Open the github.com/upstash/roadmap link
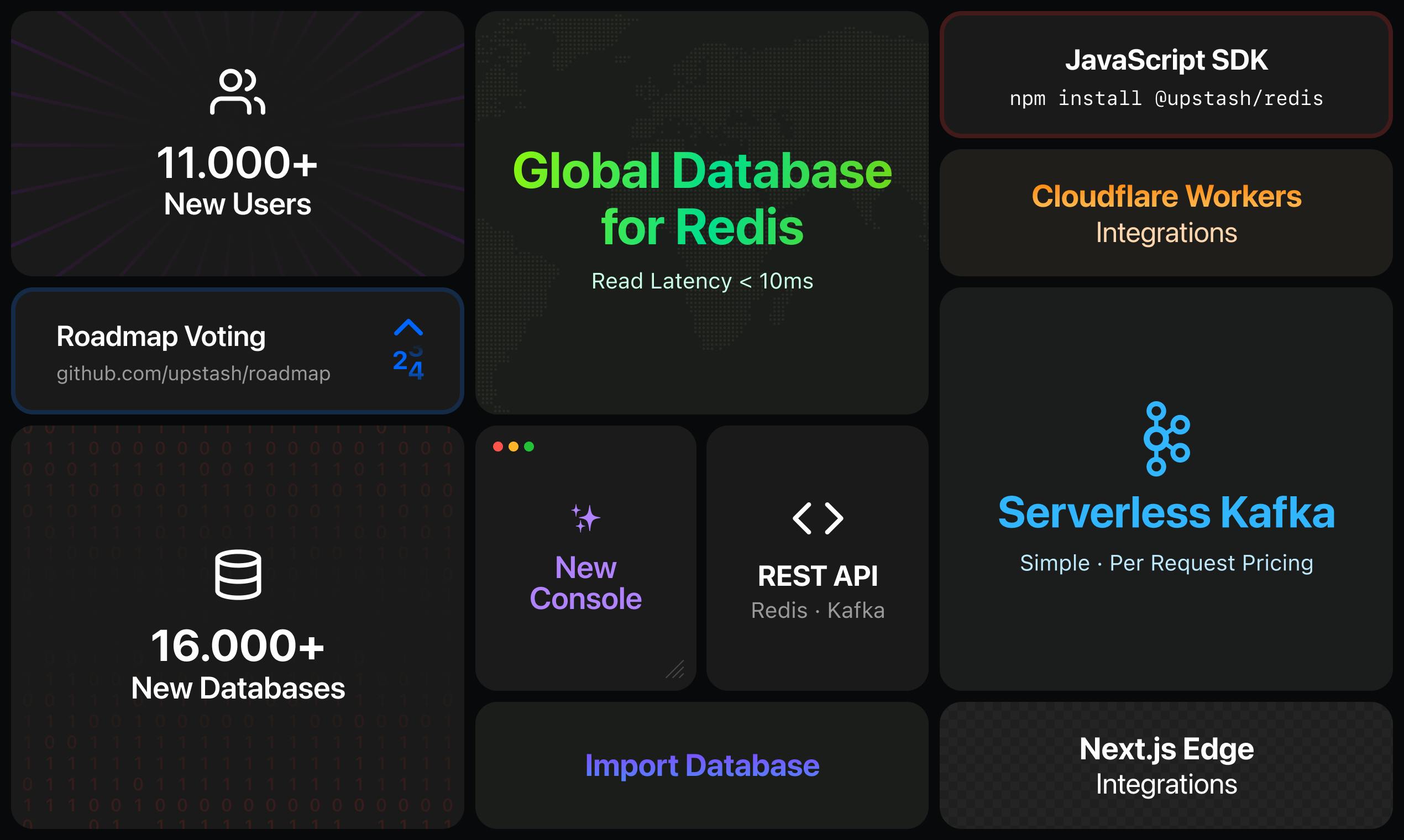 point(193,374)
